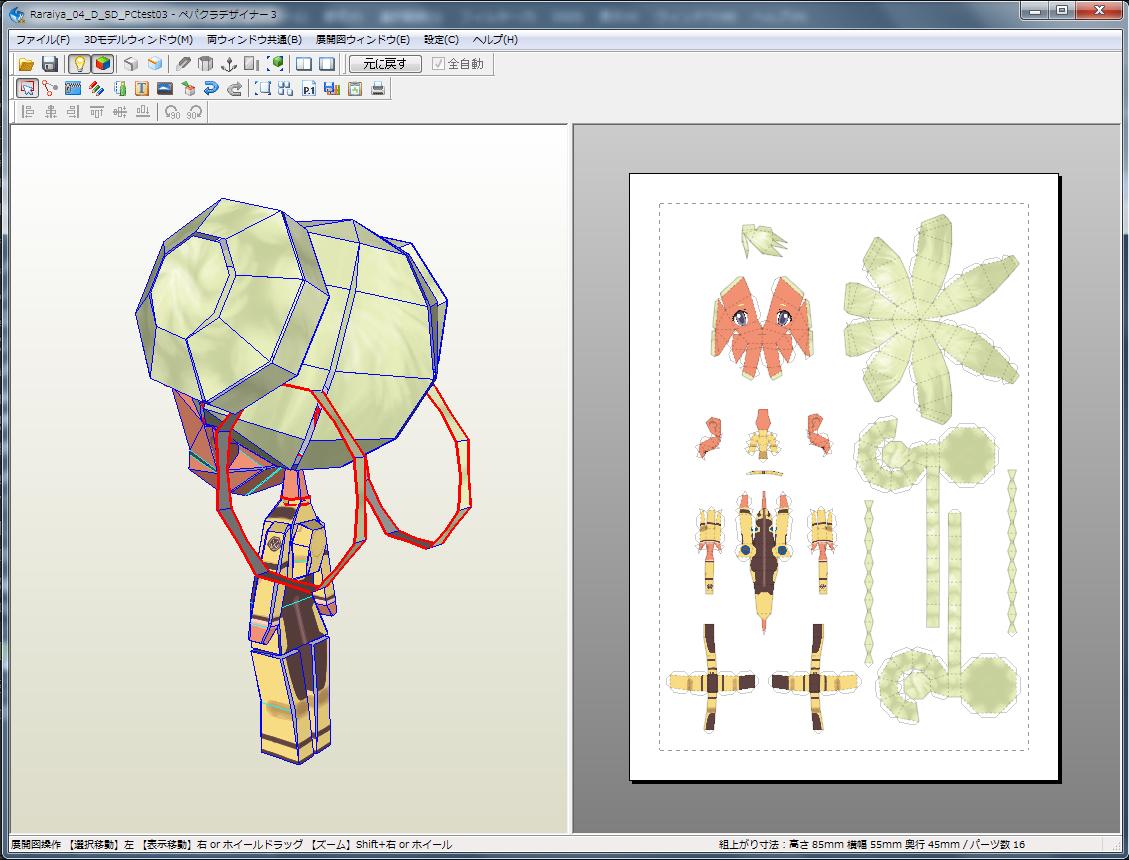Select the edit flaps tool
The image size is (1129, 860).
pyautogui.click(x=72, y=89)
